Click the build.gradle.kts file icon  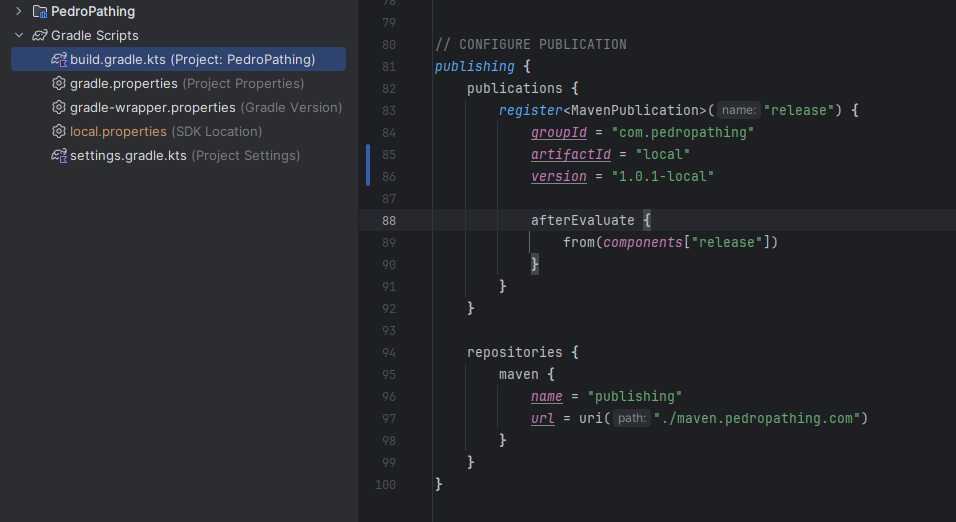tap(59, 59)
